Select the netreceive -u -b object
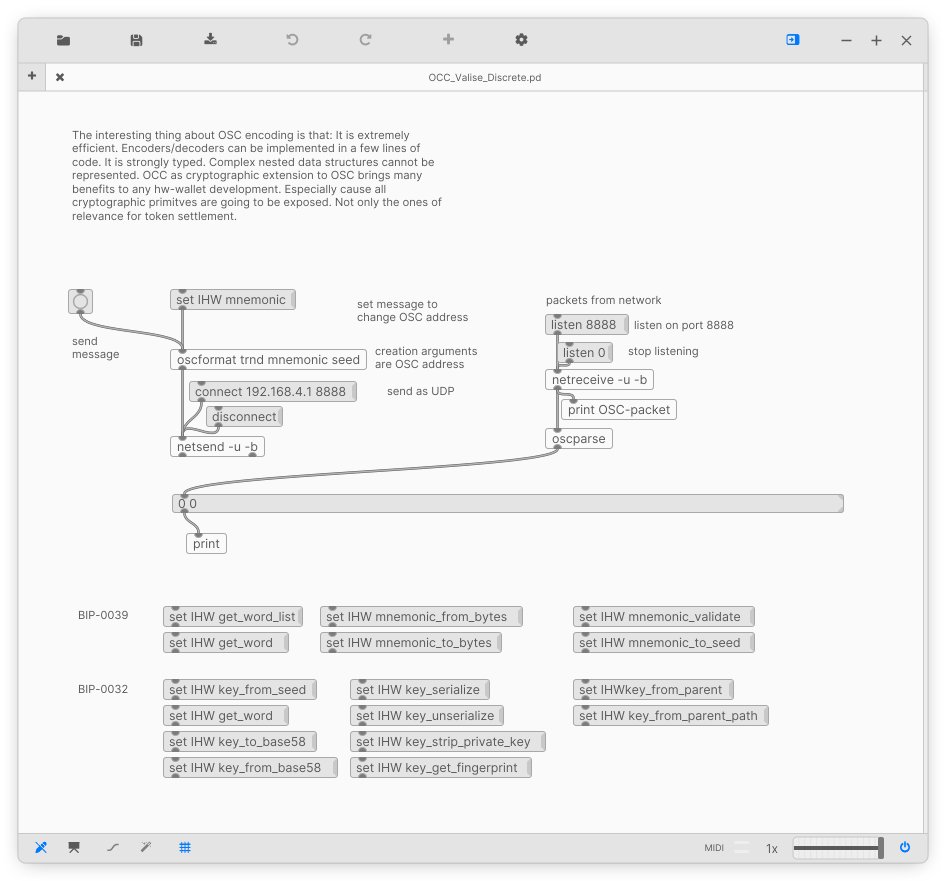 coord(599,380)
